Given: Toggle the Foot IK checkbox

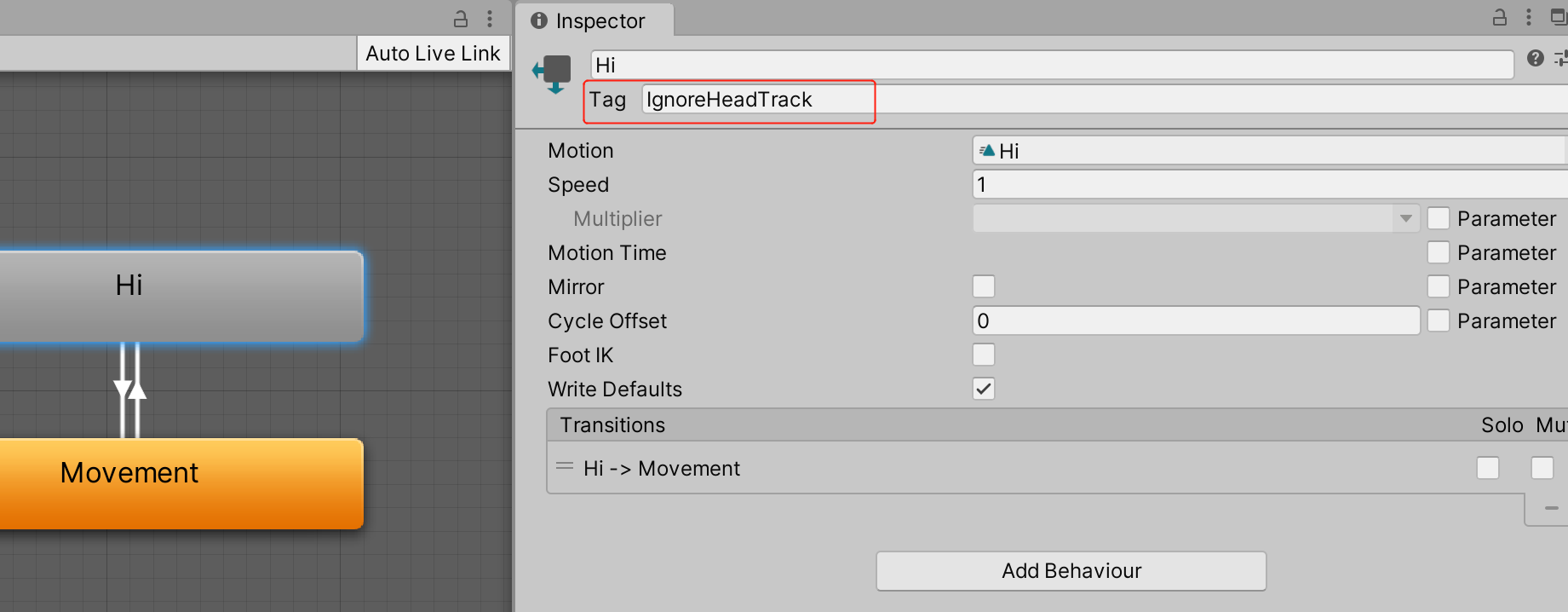Looking at the screenshot, I should point(984,355).
